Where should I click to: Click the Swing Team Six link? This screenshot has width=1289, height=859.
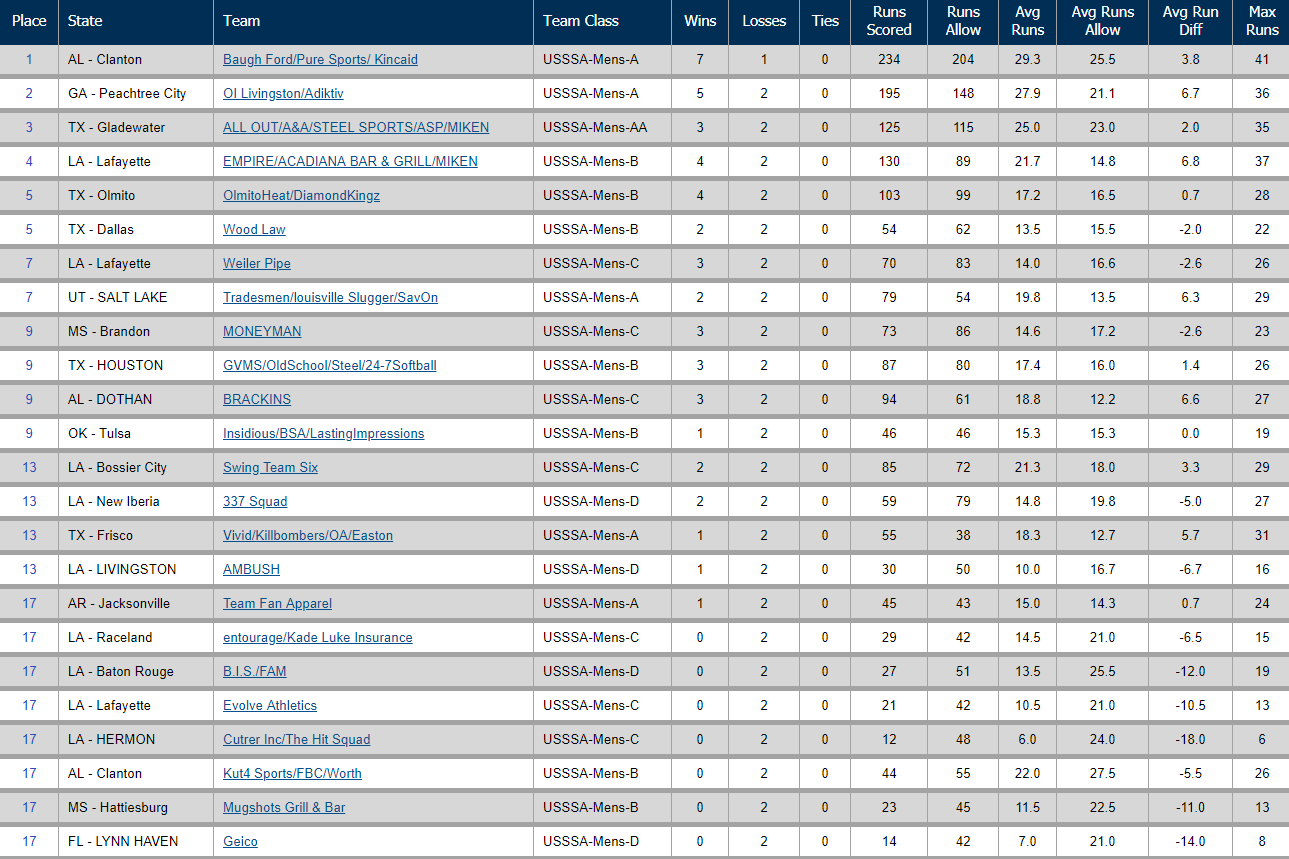coord(270,467)
